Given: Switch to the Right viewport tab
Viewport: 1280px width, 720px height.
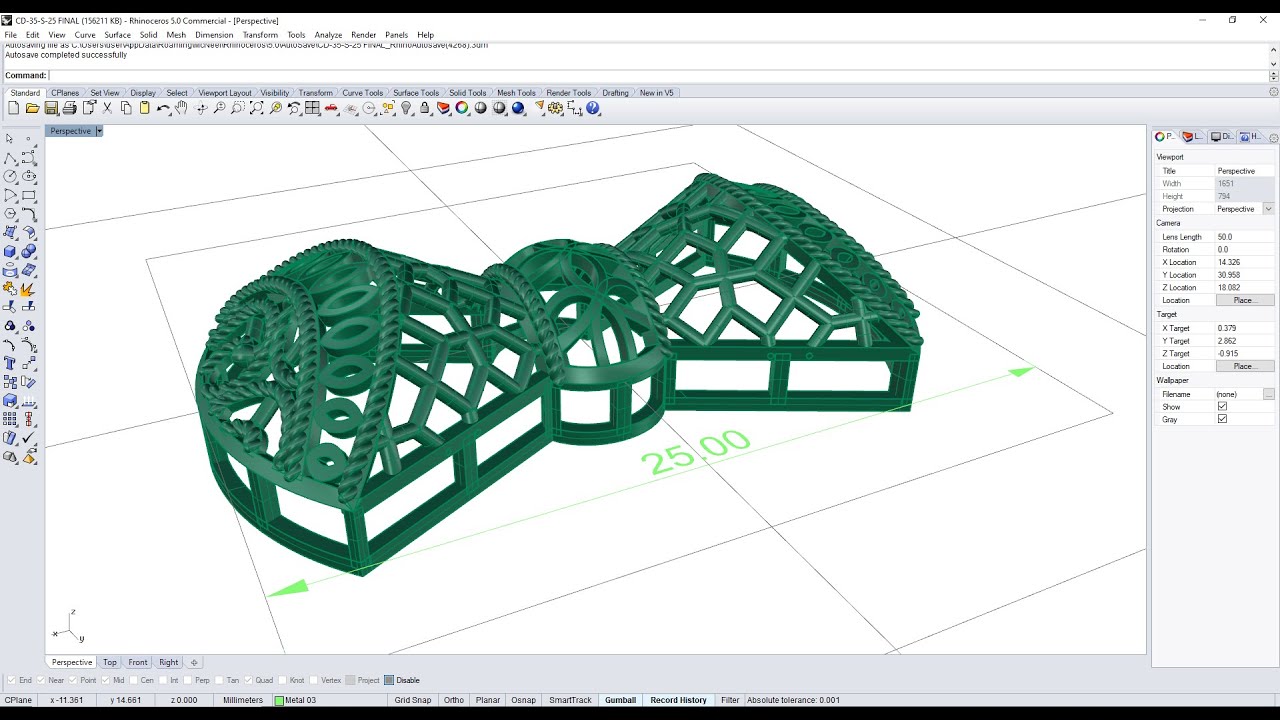Looking at the screenshot, I should [168, 662].
